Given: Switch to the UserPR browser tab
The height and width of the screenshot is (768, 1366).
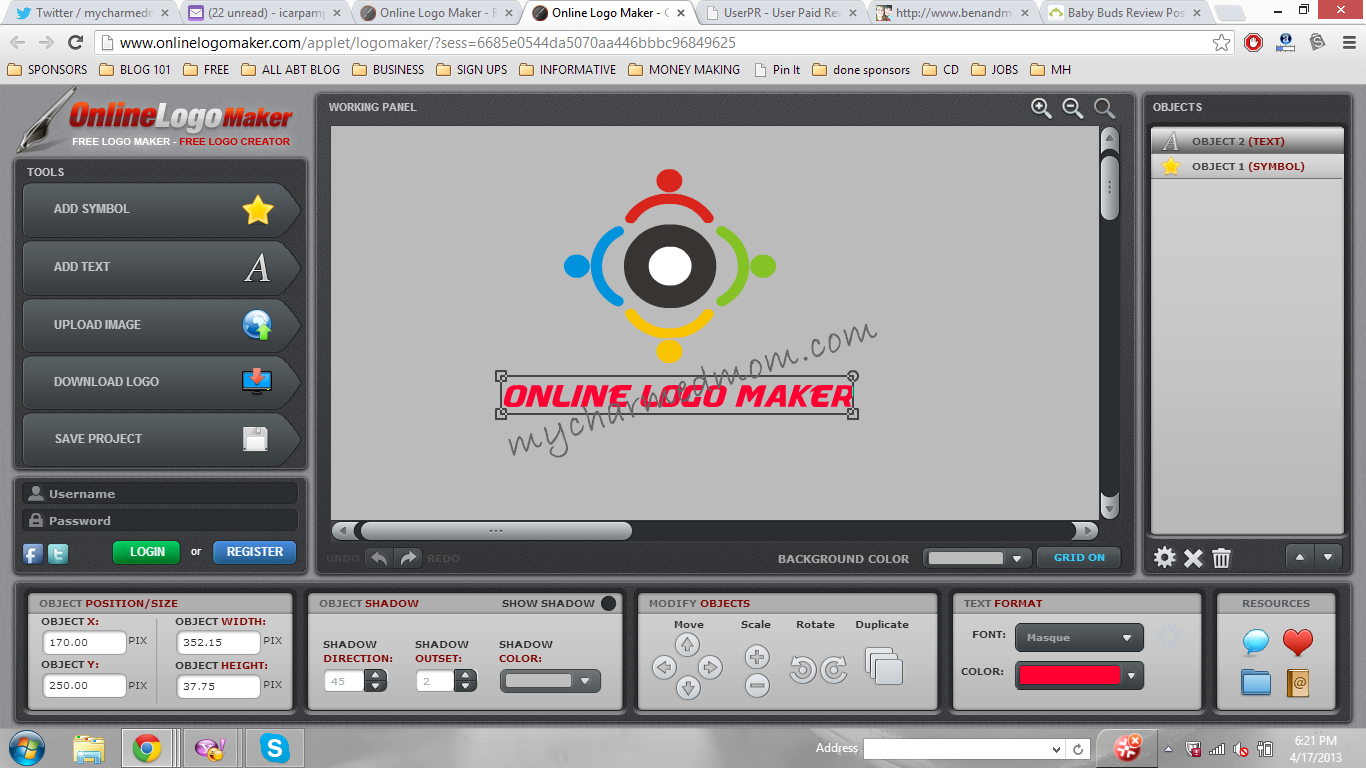Looking at the screenshot, I should click(x=780, y=13).
